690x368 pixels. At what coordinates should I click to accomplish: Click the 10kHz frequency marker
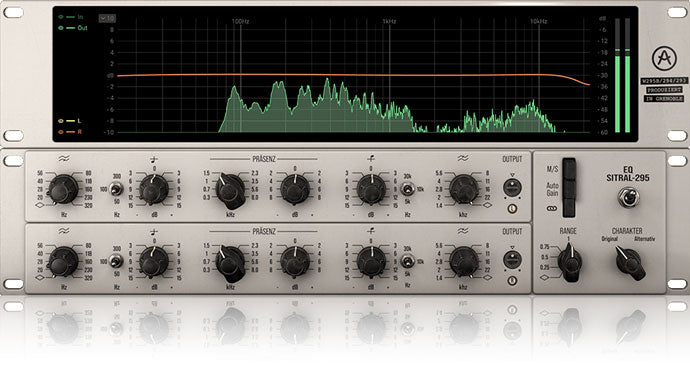(539, 21)
